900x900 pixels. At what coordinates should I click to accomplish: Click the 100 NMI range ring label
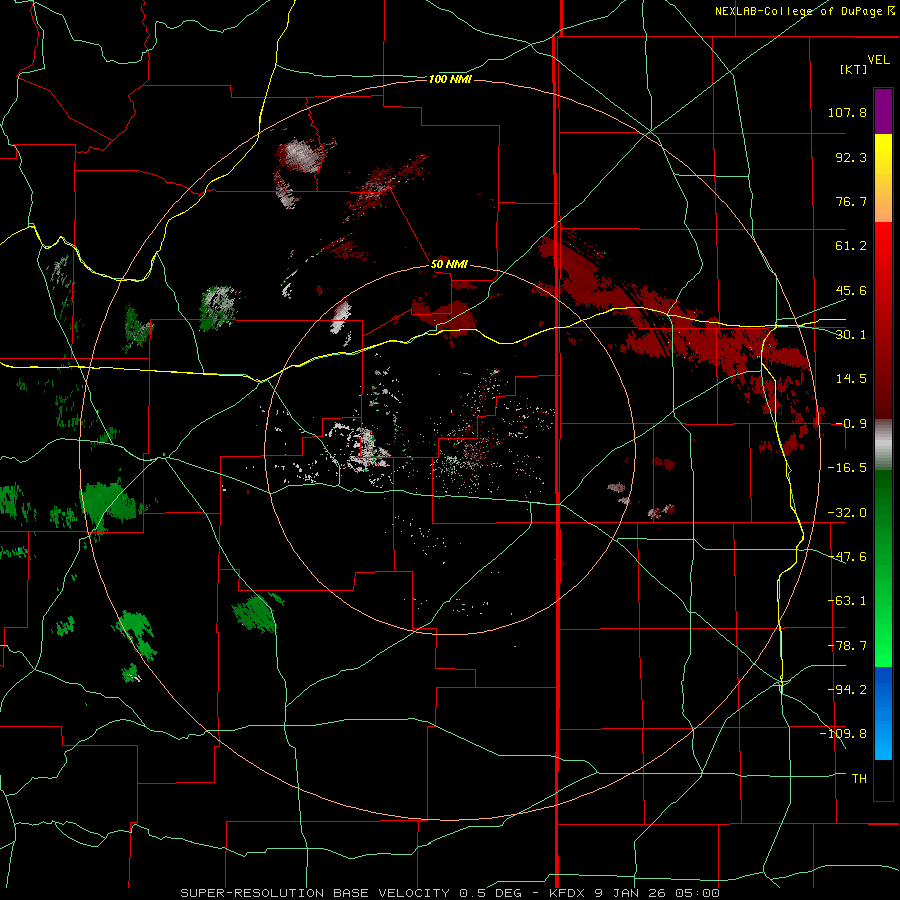450,79
